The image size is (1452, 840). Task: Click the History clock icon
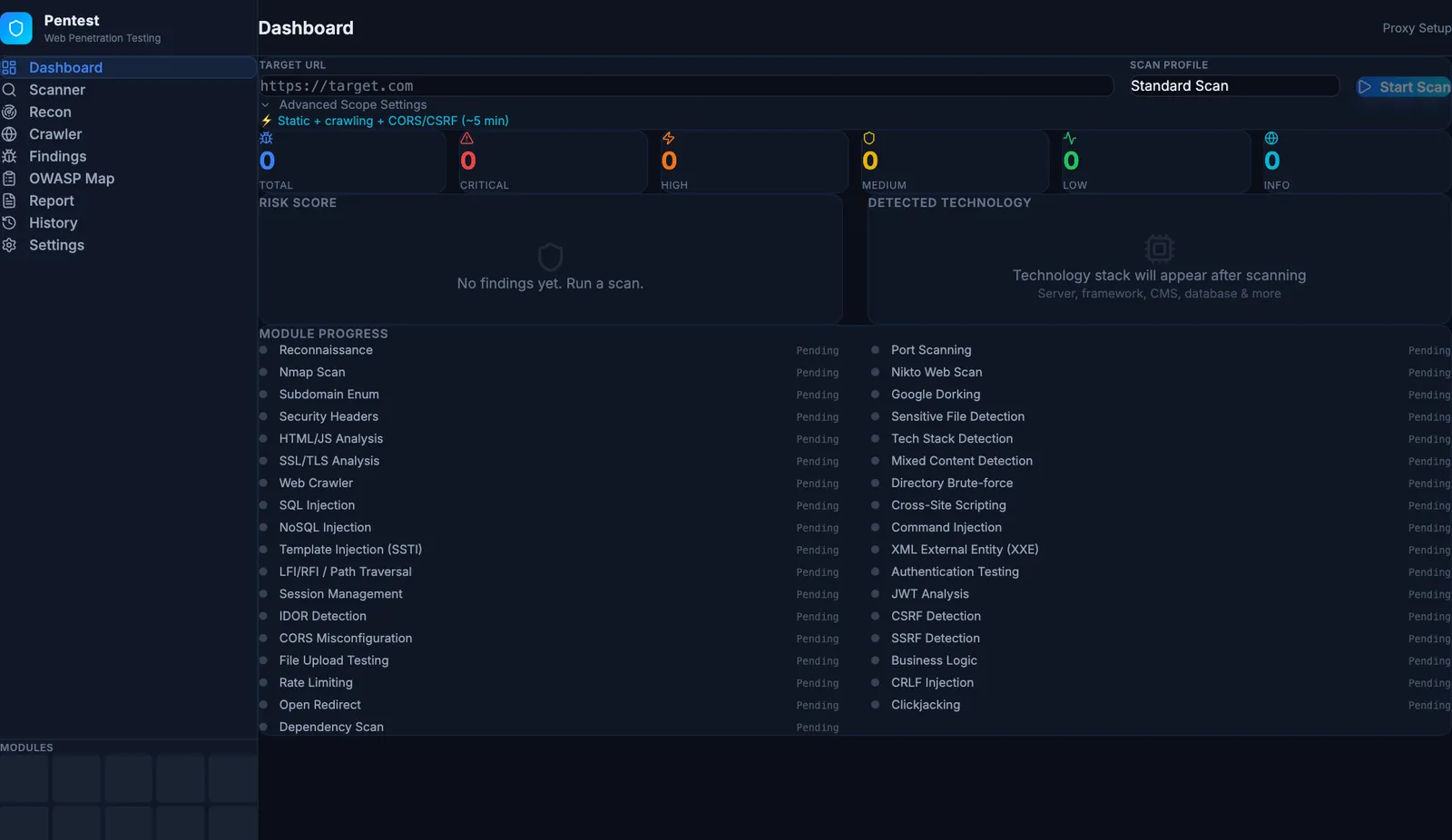coord(9,222)
